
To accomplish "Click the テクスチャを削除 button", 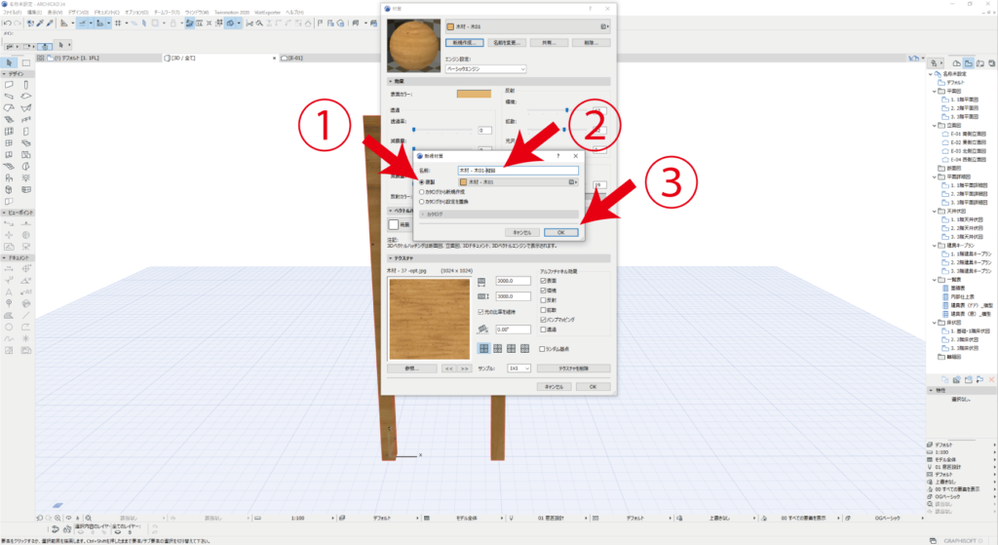I will tap(573, 369).
